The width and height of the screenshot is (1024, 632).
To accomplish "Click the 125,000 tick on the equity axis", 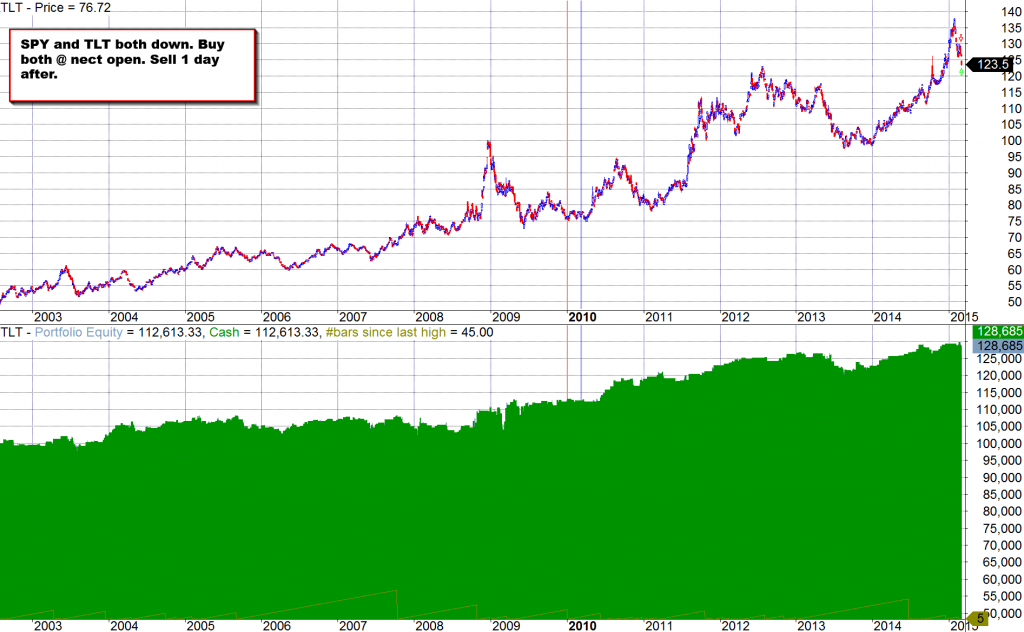I will pos(1000,359).
